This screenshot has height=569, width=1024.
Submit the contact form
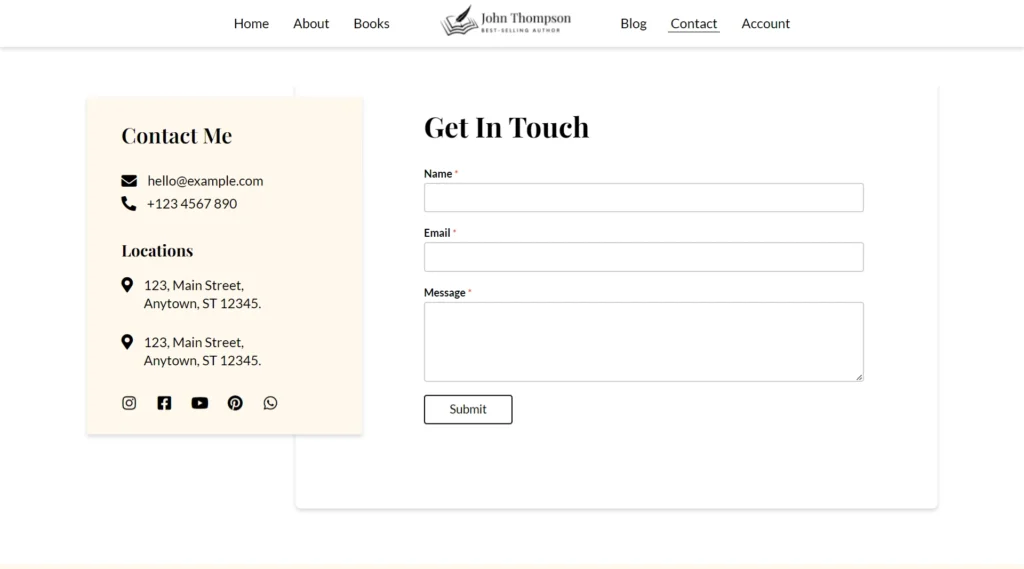coord(468,409)
